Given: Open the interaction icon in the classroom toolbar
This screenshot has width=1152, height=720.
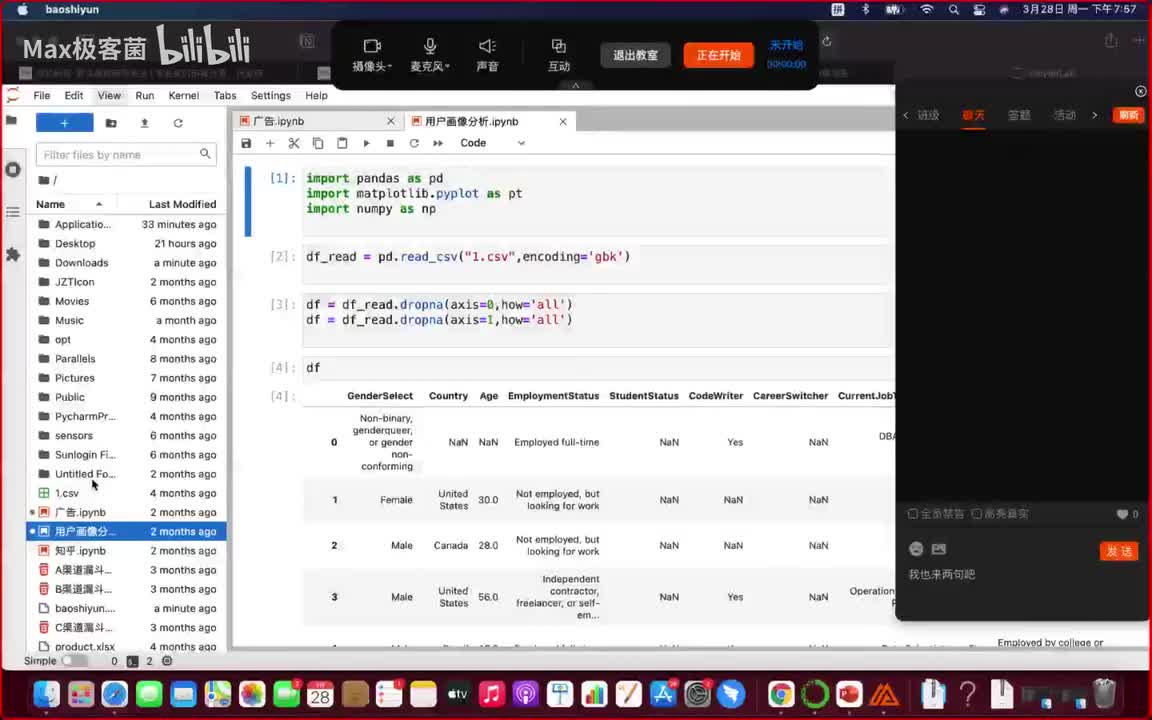Looking at the screenshot, I should pos(558,47).
